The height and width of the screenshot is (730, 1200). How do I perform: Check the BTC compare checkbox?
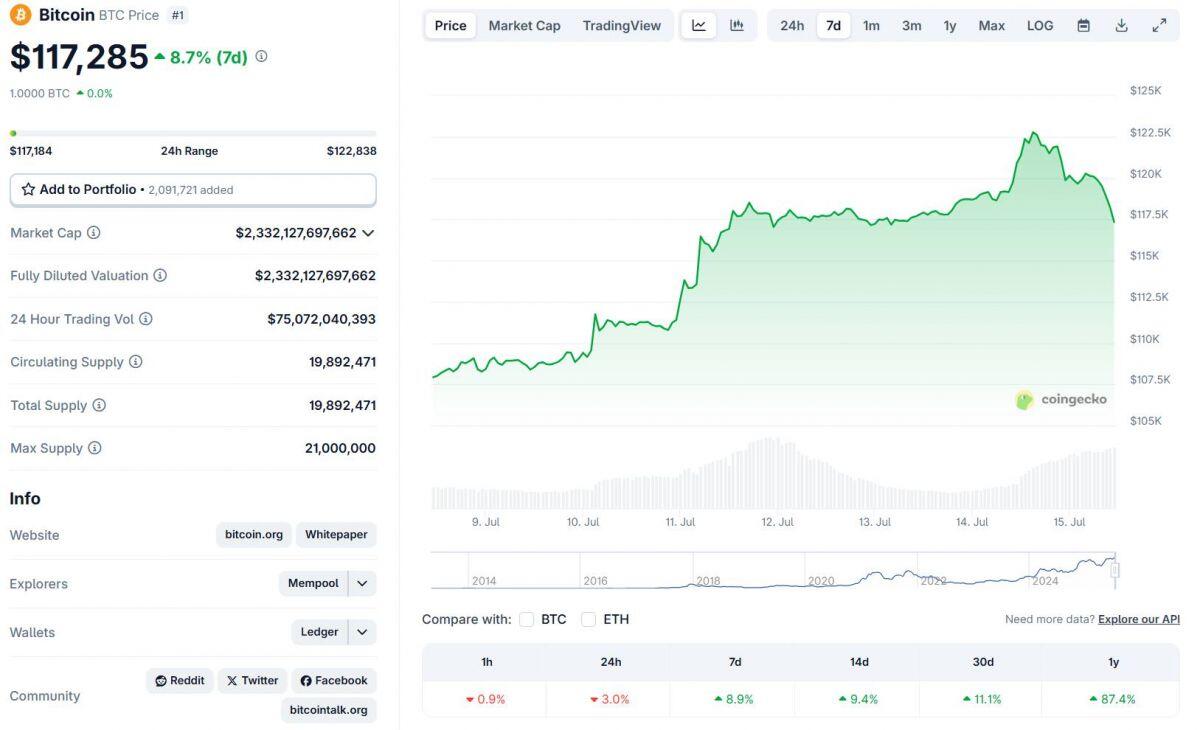click(526, 619)
